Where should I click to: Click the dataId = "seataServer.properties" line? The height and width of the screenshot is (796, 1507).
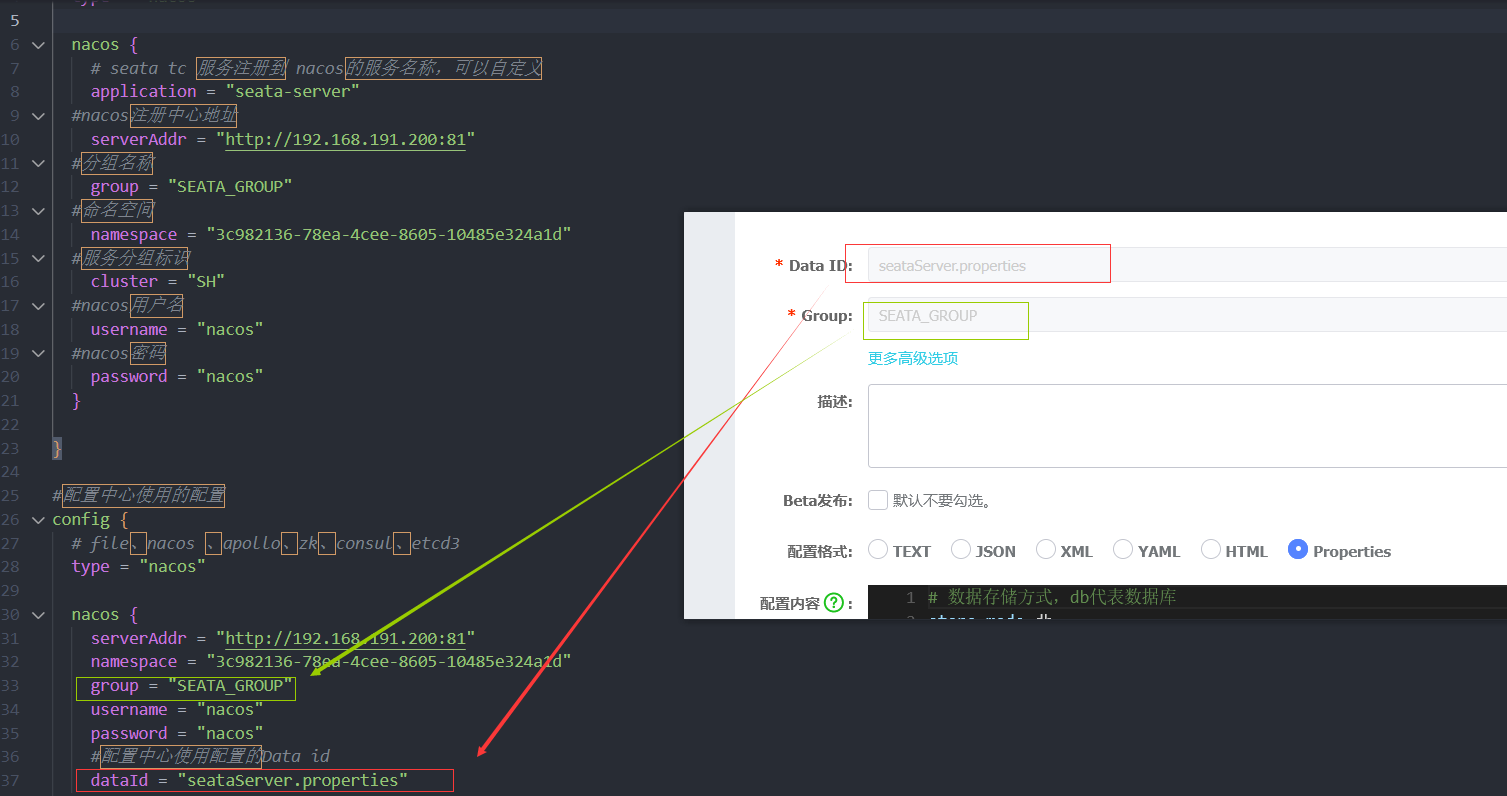click(249, 780)
